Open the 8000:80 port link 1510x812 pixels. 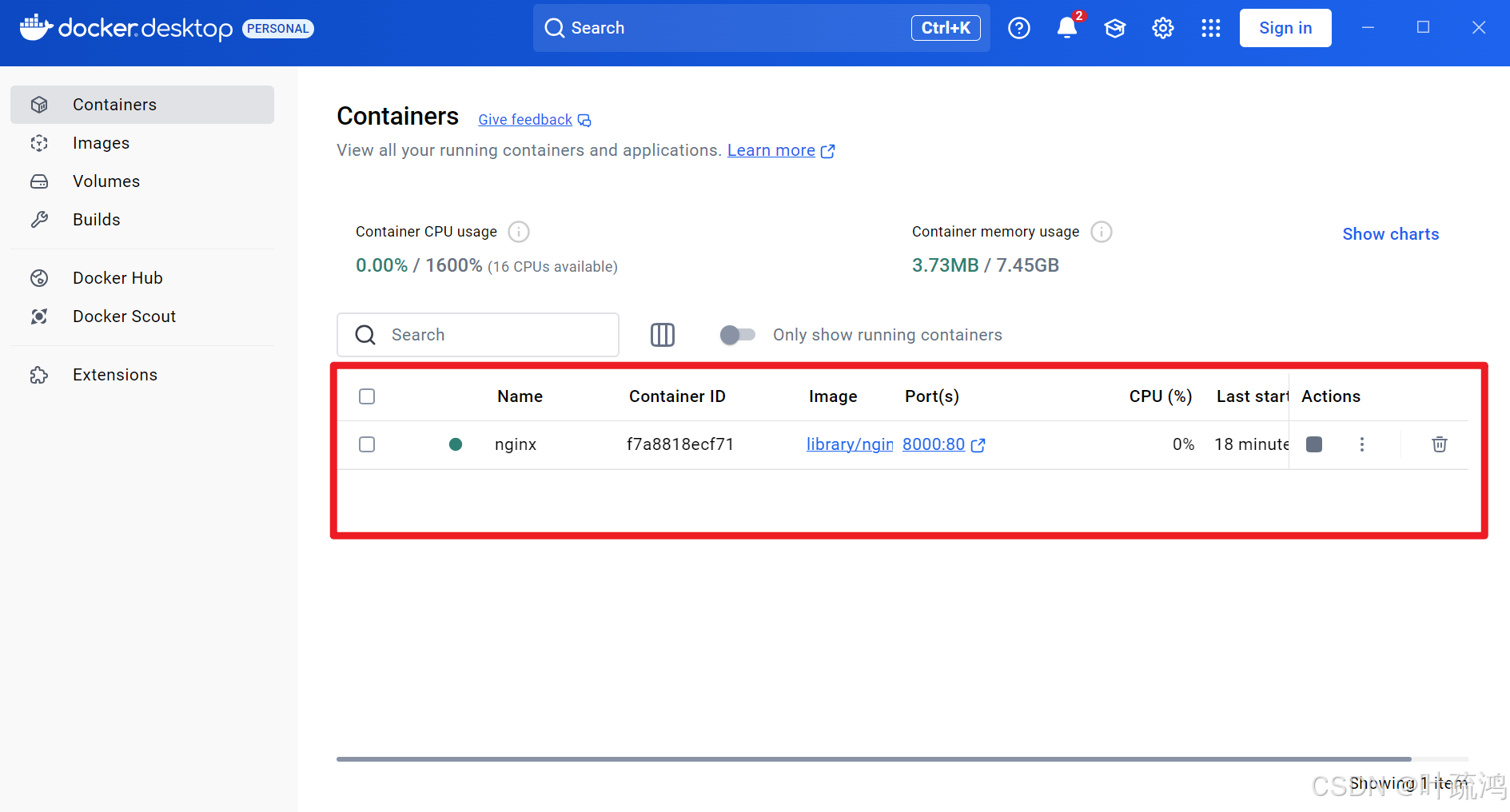933,444
